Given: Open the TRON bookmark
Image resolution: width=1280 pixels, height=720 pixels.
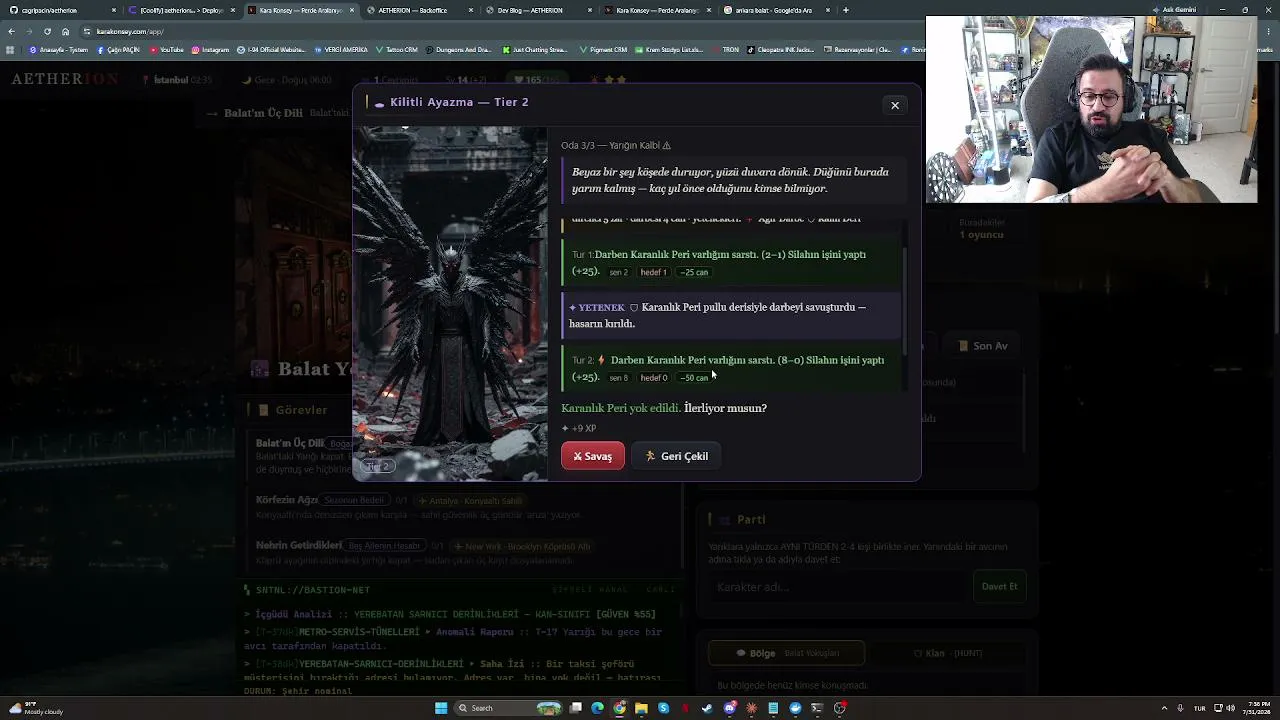Looking at the screenshot, I should pyautogui.click(x=726, y=49).
